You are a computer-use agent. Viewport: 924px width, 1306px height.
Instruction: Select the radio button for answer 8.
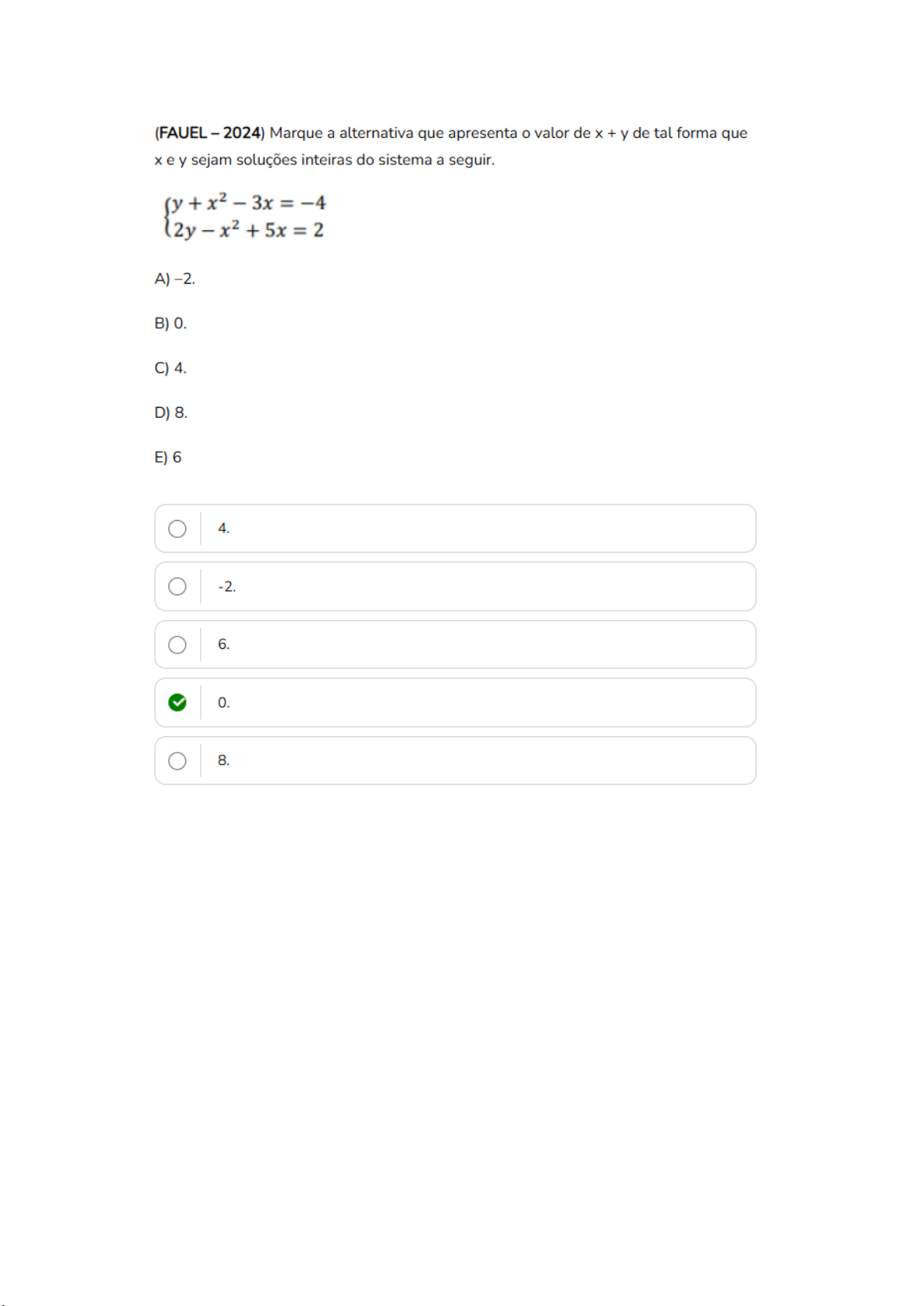tap(178, 761)
